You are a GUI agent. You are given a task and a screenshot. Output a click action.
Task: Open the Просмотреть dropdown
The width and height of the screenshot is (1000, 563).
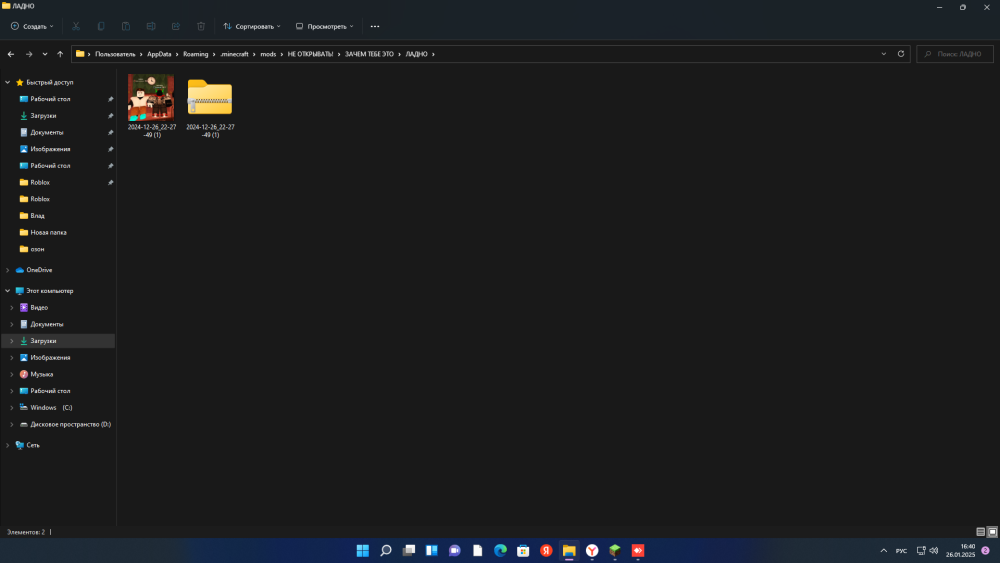pos(325,26)
